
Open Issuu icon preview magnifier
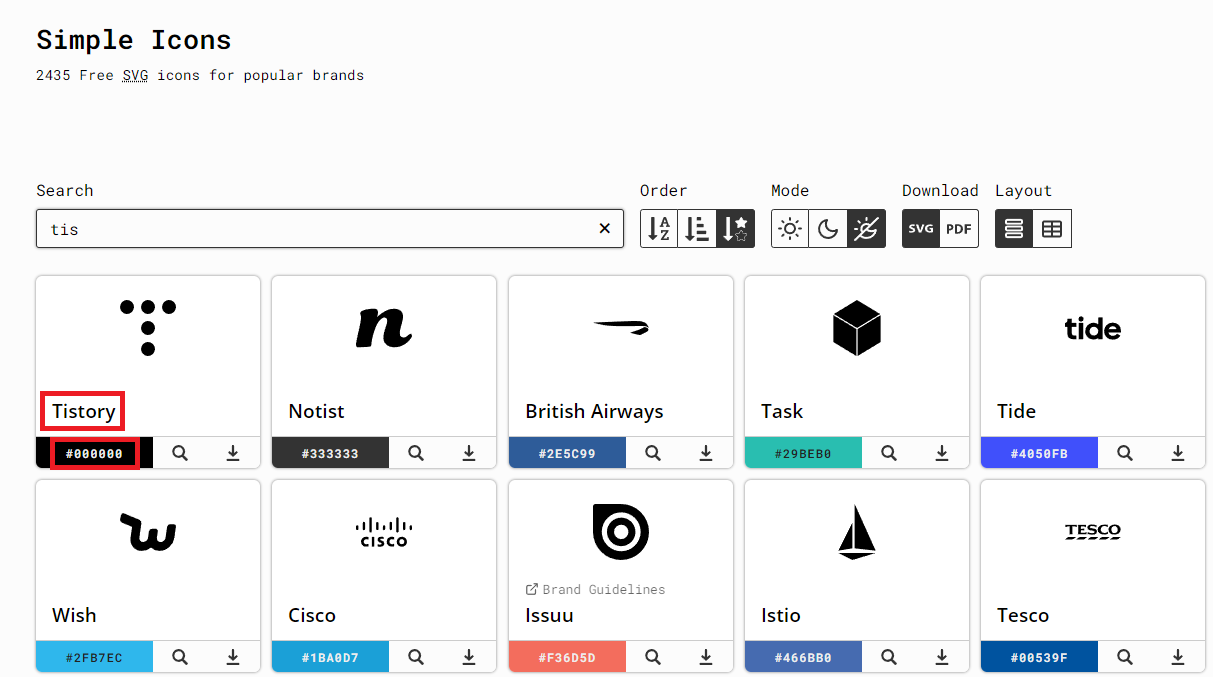point(653,657)
